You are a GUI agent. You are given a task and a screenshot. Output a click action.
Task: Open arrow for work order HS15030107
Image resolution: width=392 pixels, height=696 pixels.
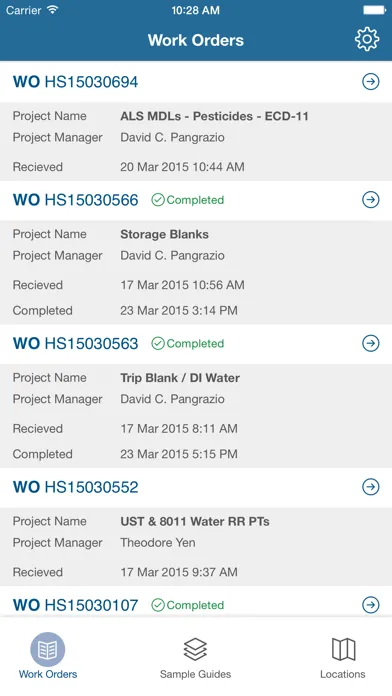(371, 605)
